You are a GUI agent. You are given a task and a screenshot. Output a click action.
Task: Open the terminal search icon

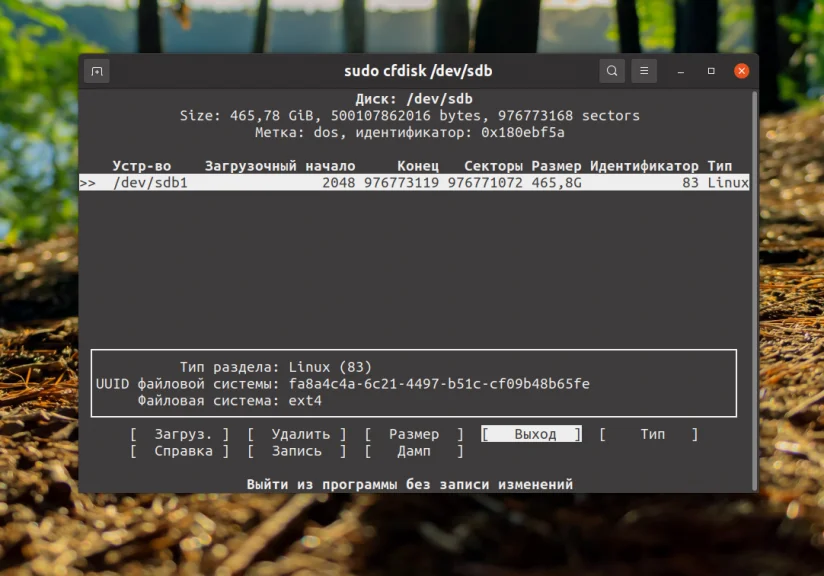[x=611, y=70]
